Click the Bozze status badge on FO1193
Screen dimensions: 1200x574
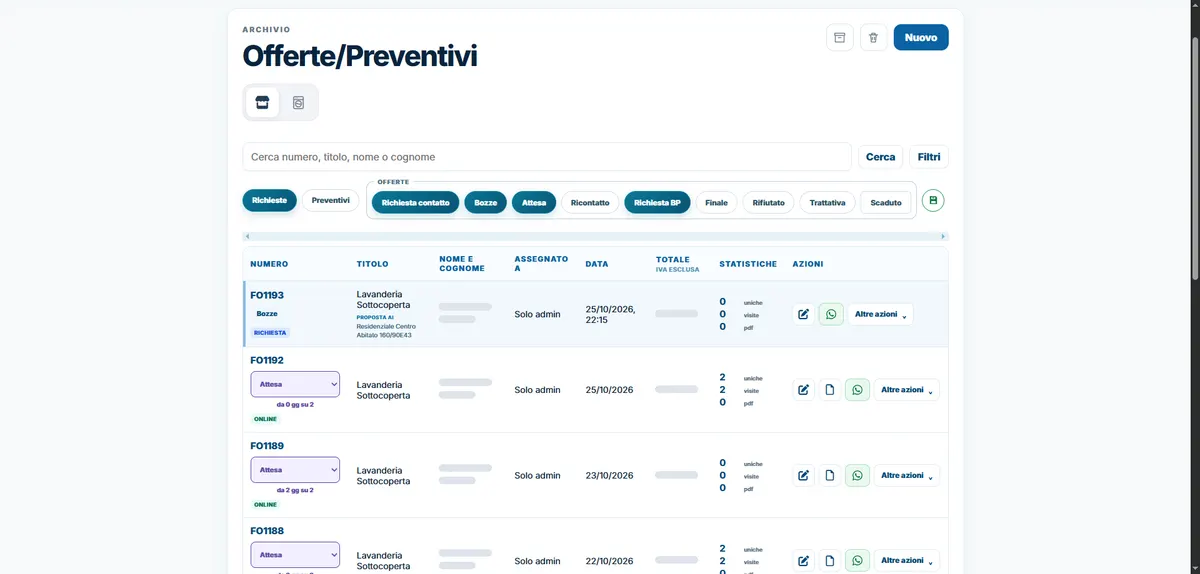[x=267, y=314]
